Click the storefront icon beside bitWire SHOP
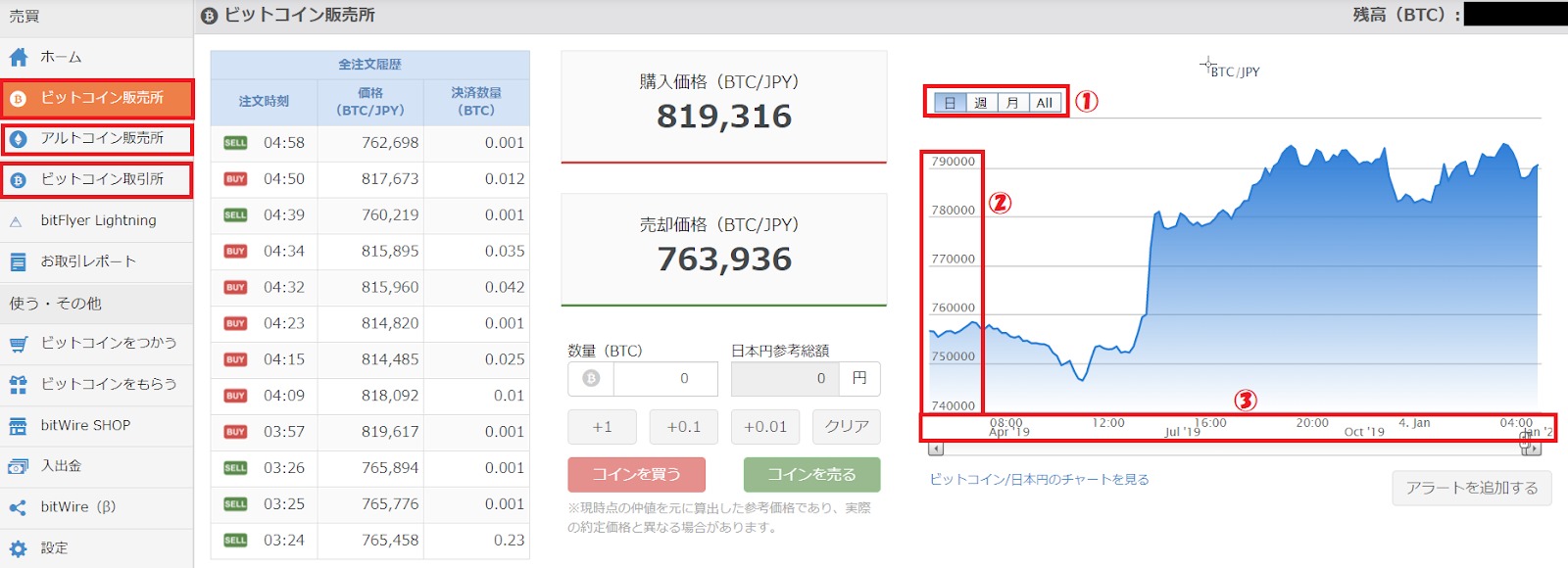The height and width of the screenshot is (568, 1568). tap(18, 426)
